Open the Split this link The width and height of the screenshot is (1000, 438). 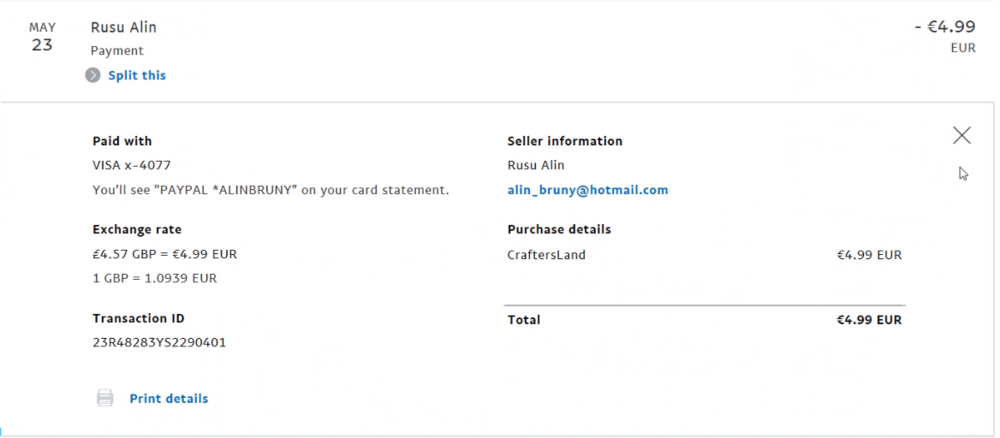(137, 75)
